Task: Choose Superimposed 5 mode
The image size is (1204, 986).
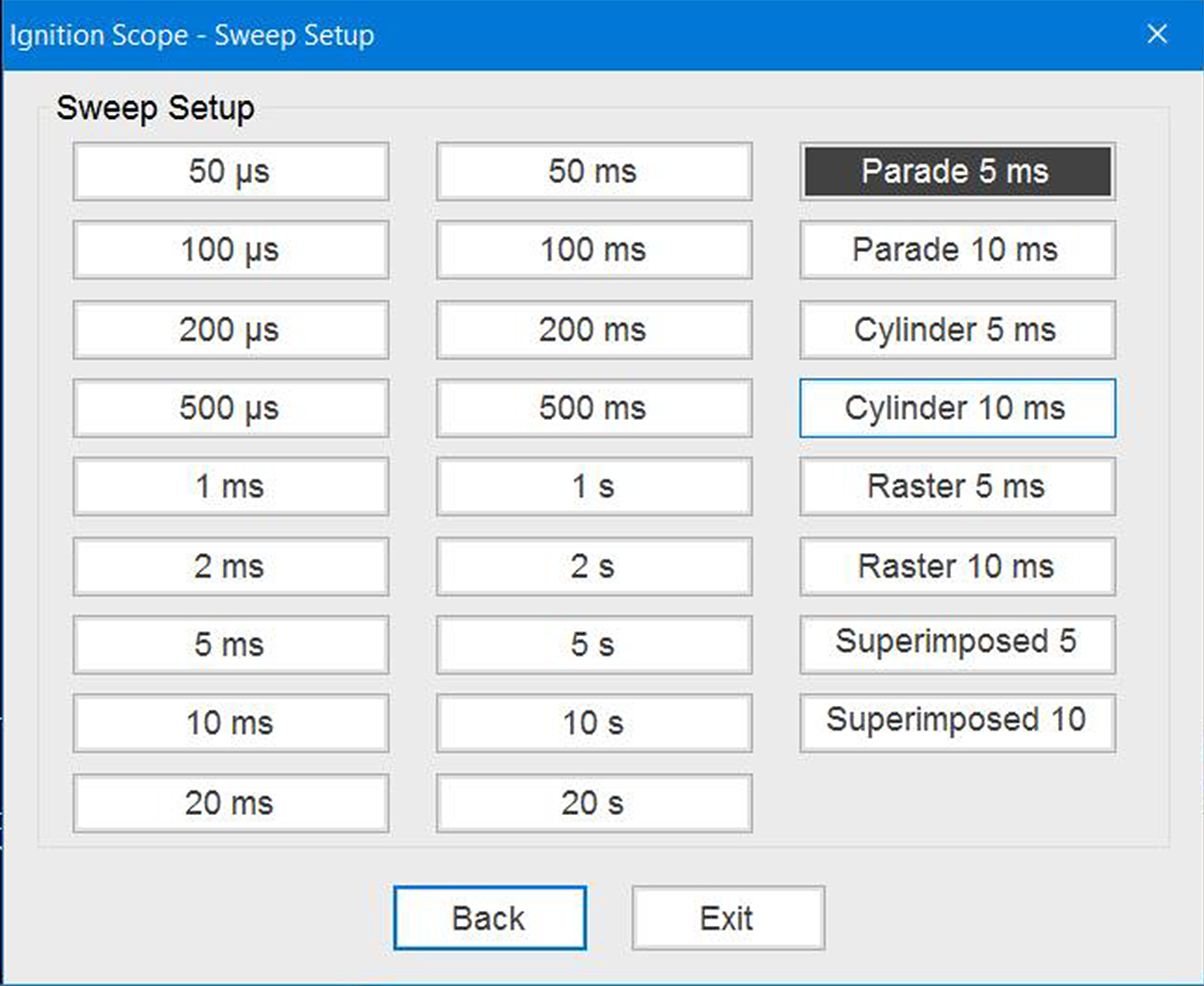Action: [x=957, y=644]
